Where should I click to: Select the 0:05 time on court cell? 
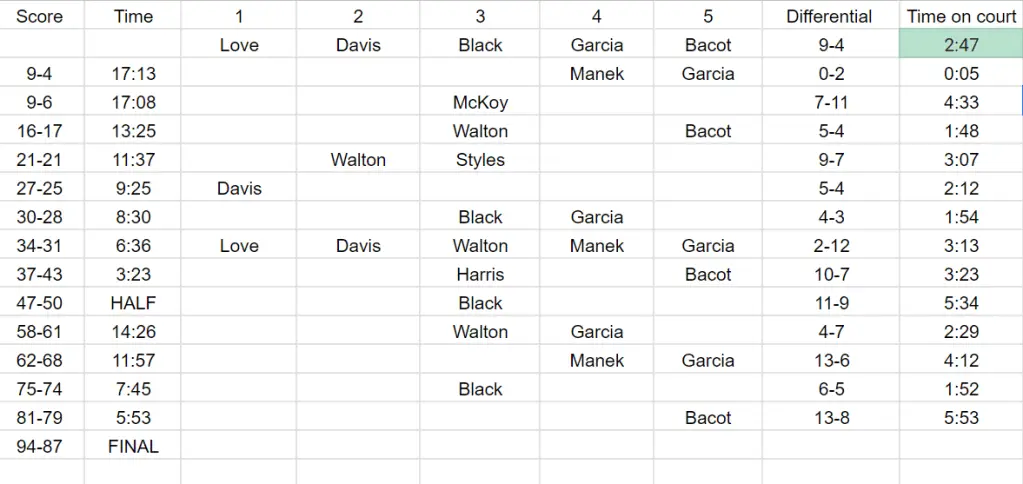pyautogui.click(x=961, y=74)
